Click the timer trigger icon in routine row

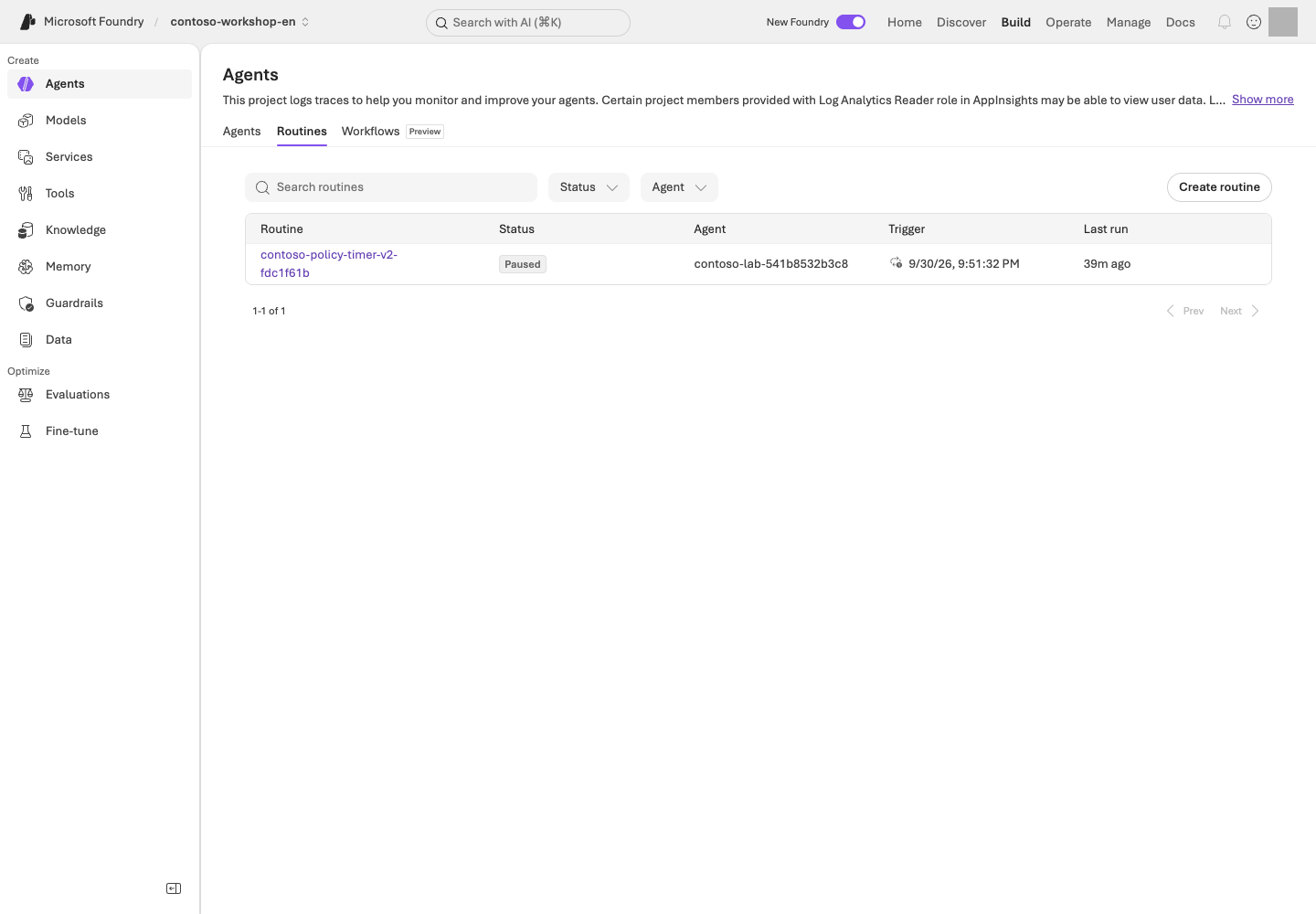point(897,263)
